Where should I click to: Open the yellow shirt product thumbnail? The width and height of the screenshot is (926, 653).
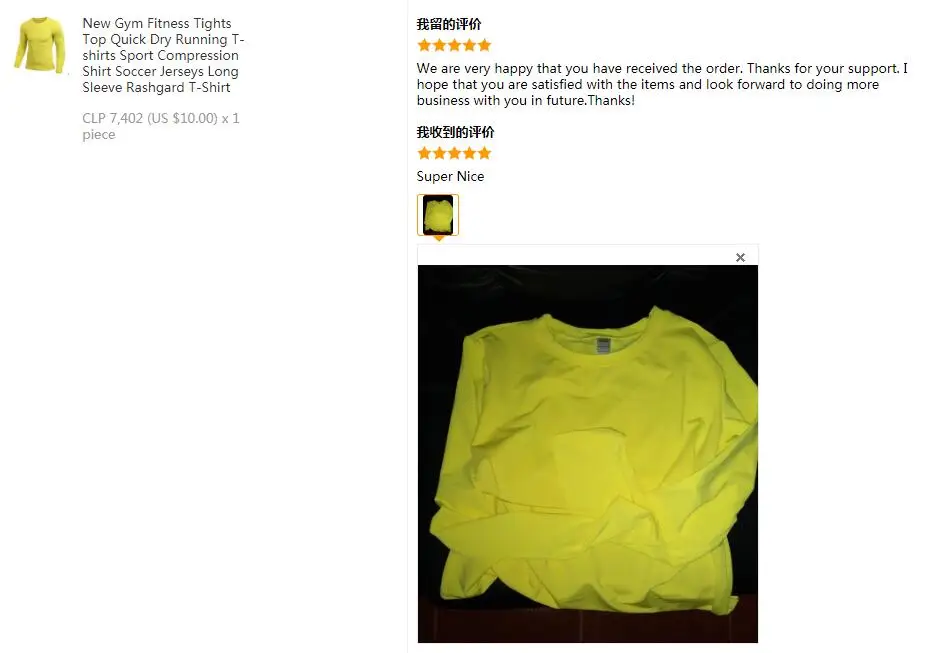click(x=40, y=45)
